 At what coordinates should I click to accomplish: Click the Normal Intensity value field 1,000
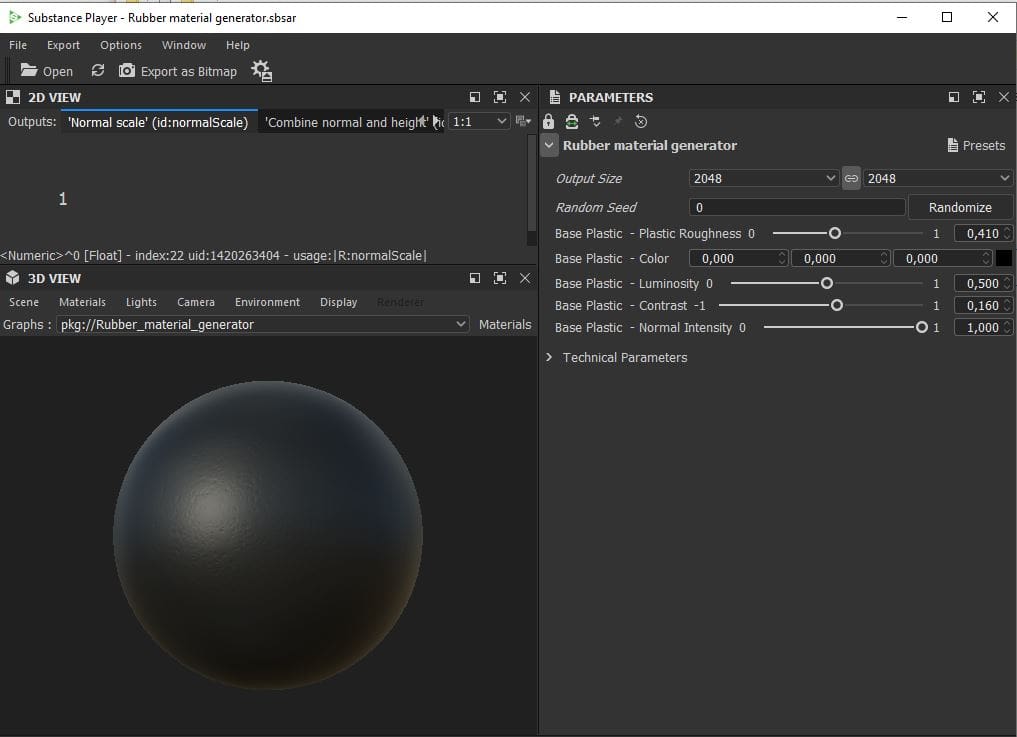coord(983,328)
